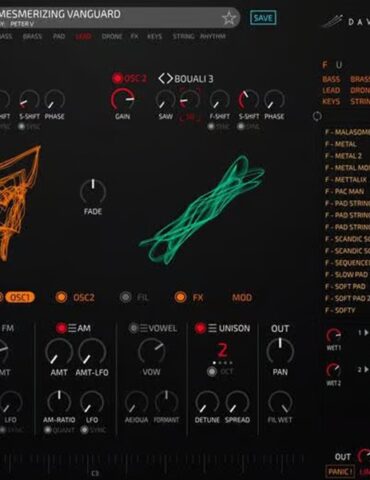Click the SAW knob

[x=166, y=100]
